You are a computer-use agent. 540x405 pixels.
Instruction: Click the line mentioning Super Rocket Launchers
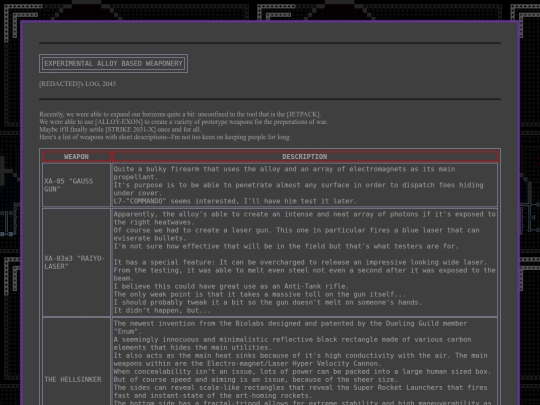[x=301, y=387]
